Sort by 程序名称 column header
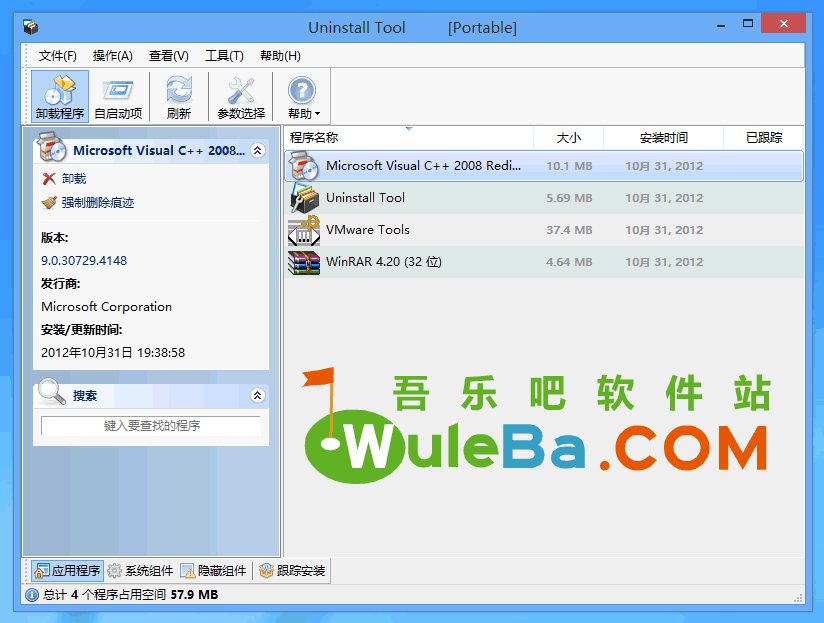The height and width of the screenshot is (623, 824). click(x=409, y=138)
